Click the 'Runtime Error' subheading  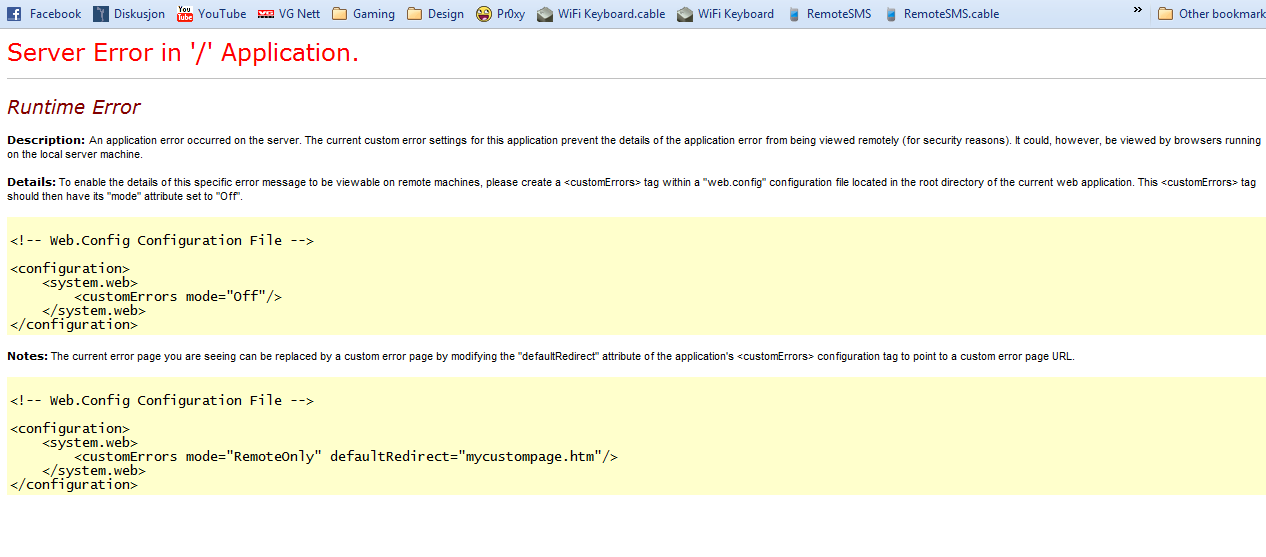[74, 107]
